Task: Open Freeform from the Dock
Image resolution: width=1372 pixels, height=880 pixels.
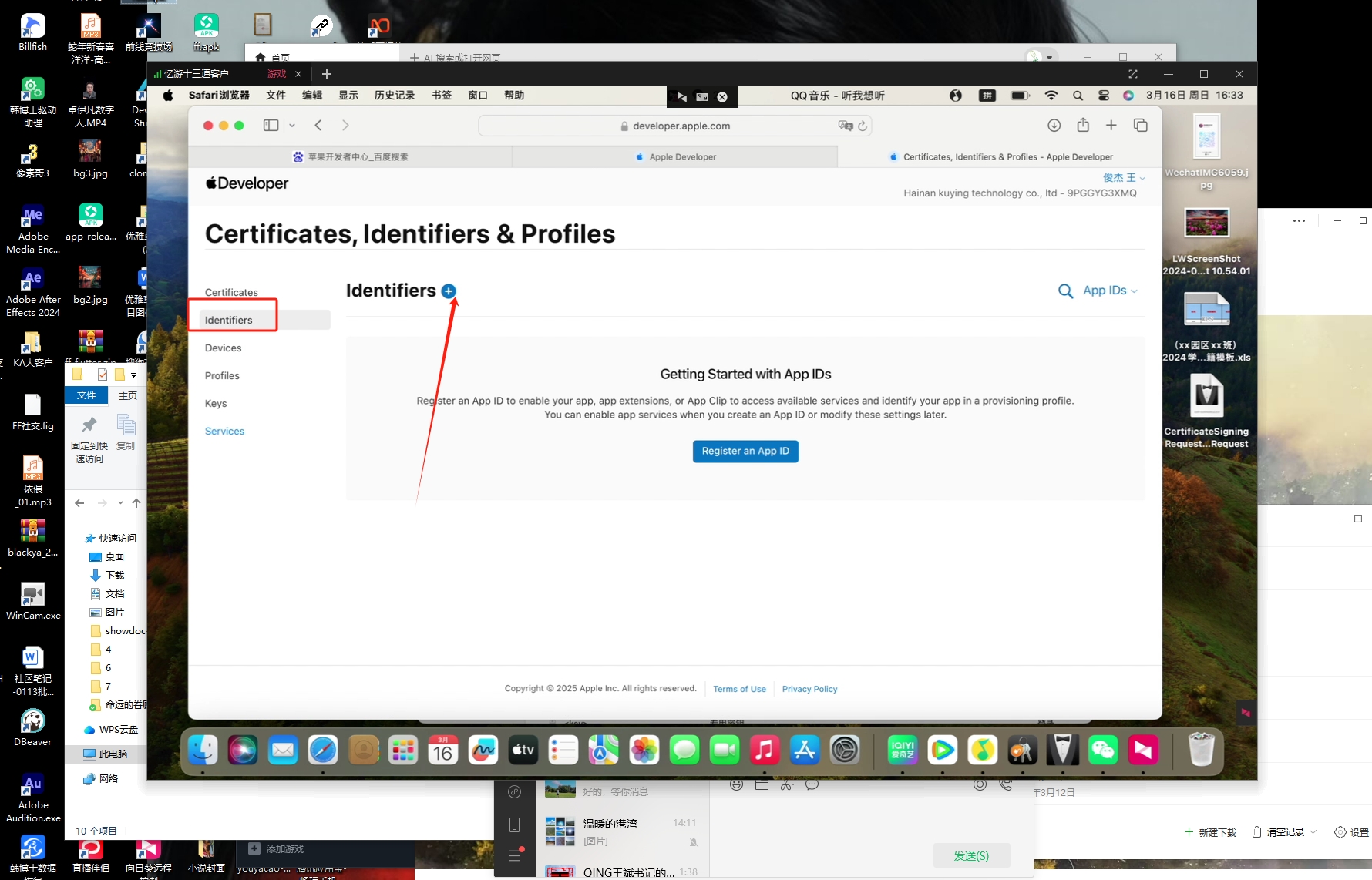Action: point(483,750)
